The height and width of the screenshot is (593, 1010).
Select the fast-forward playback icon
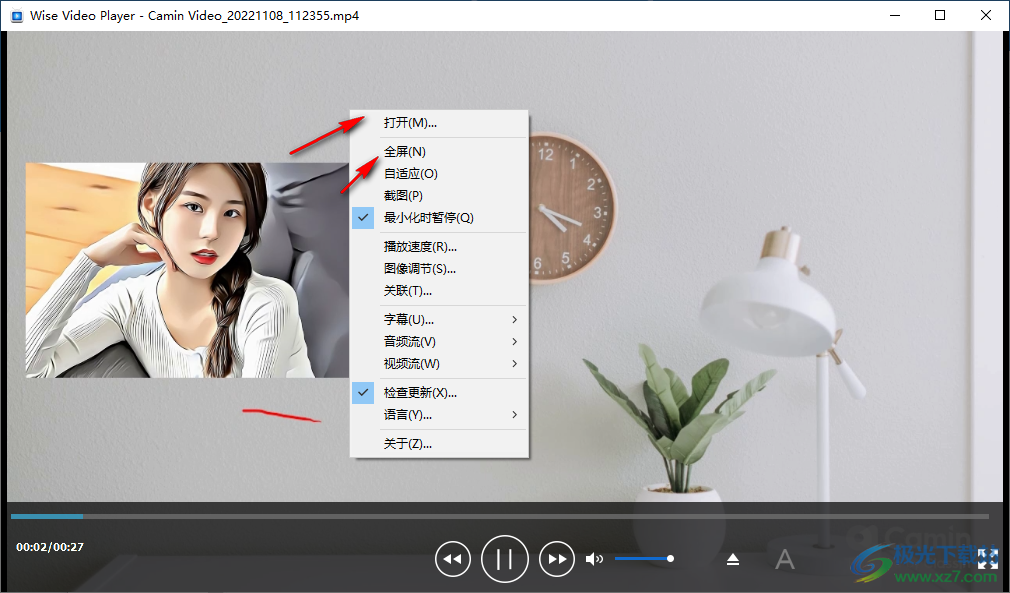pos(556,558)
